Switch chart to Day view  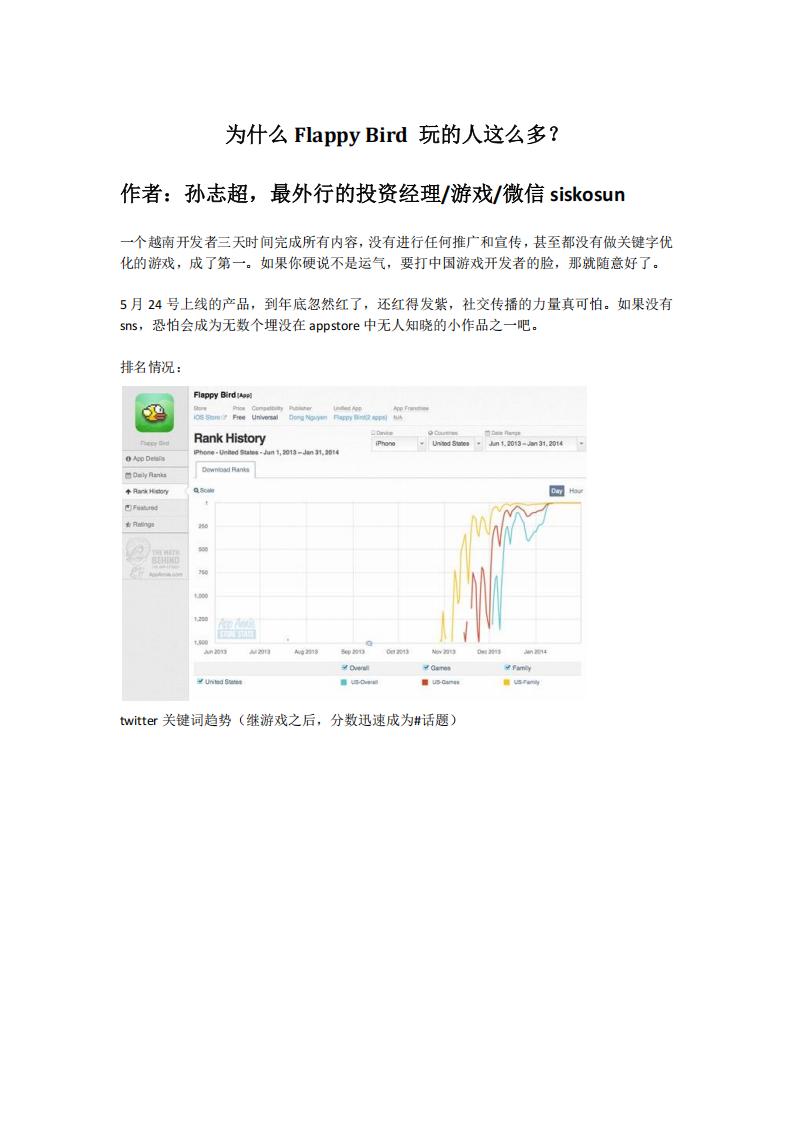(x=556, y=491)
